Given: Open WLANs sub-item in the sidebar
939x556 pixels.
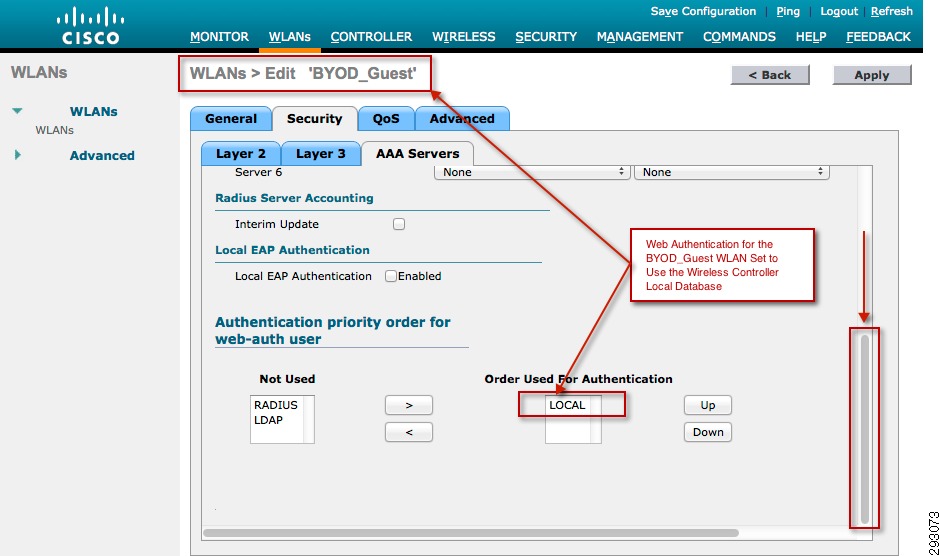Looking at the screenshot, I should pos(54,130).
